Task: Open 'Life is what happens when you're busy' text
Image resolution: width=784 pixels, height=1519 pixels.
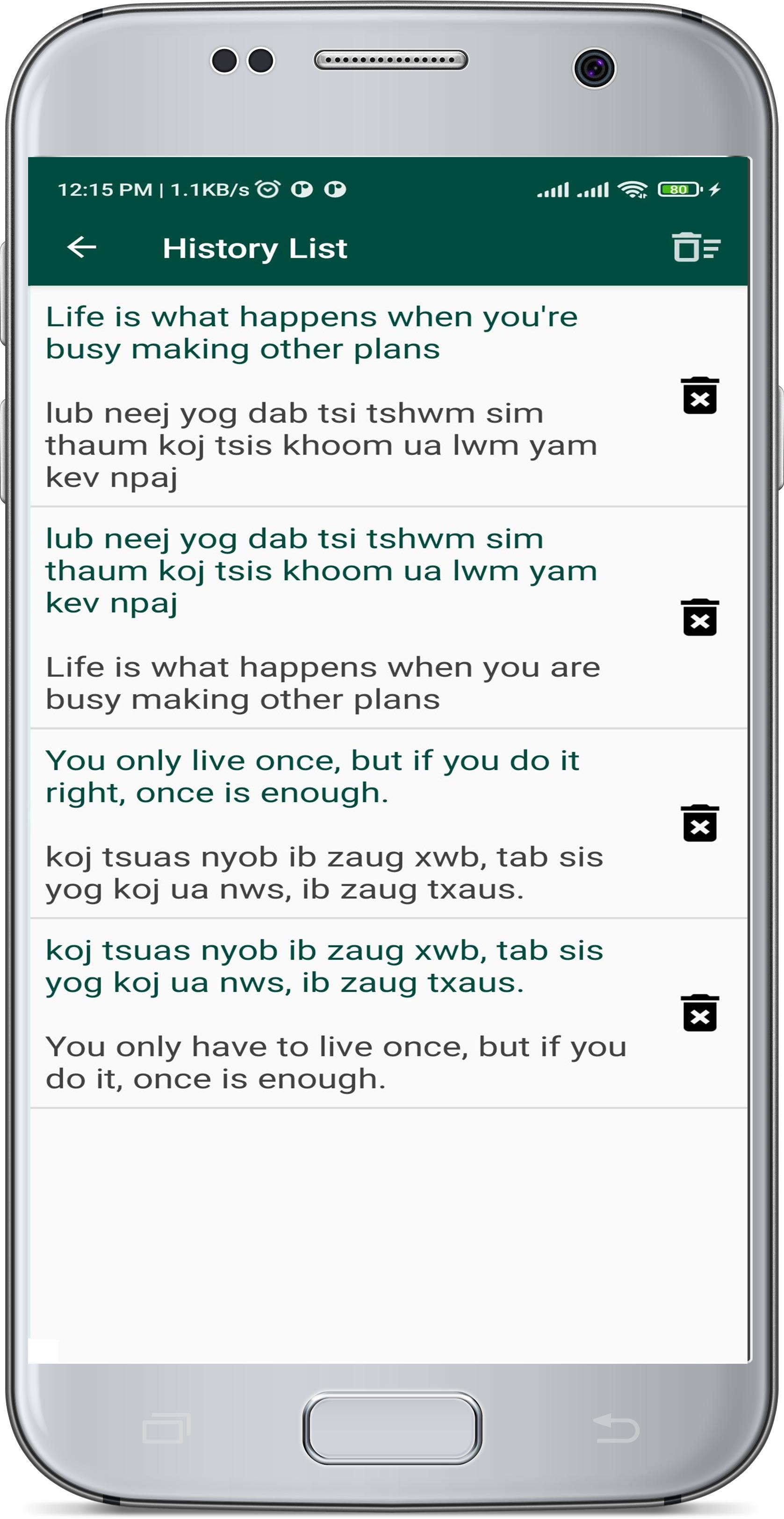Action: (x=311, y=333)
